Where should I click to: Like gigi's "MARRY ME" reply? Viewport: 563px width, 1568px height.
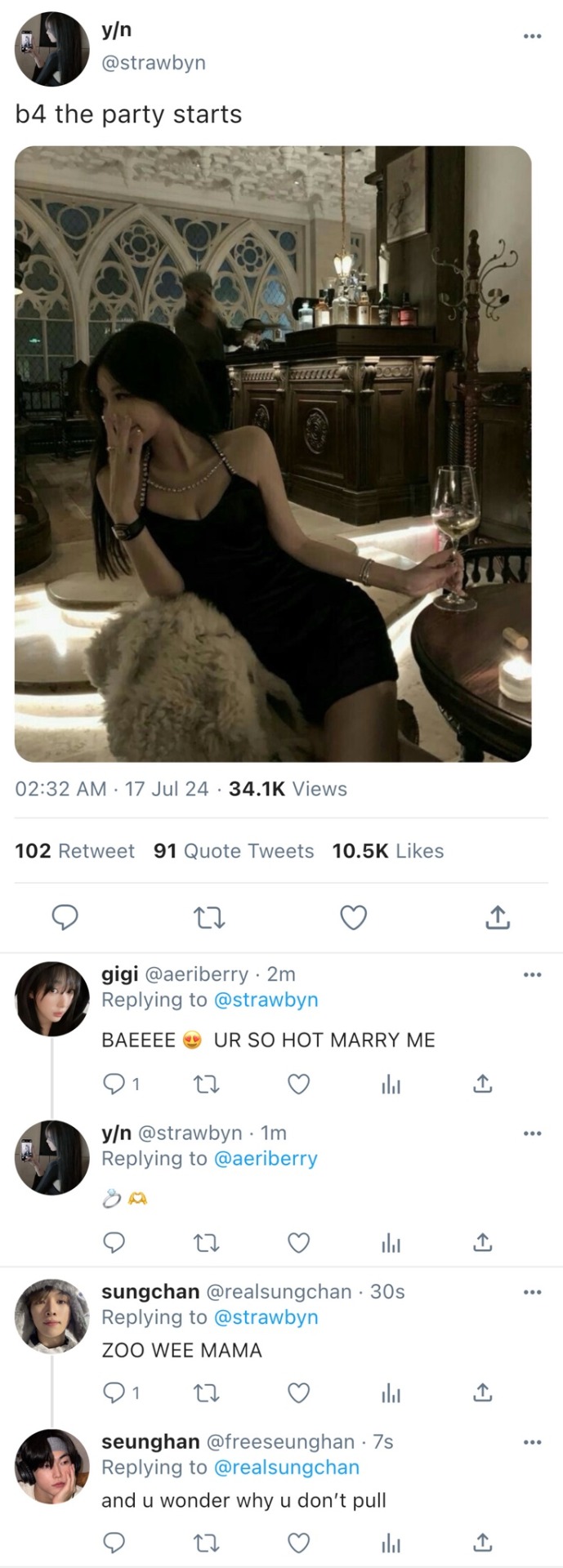299,1084
